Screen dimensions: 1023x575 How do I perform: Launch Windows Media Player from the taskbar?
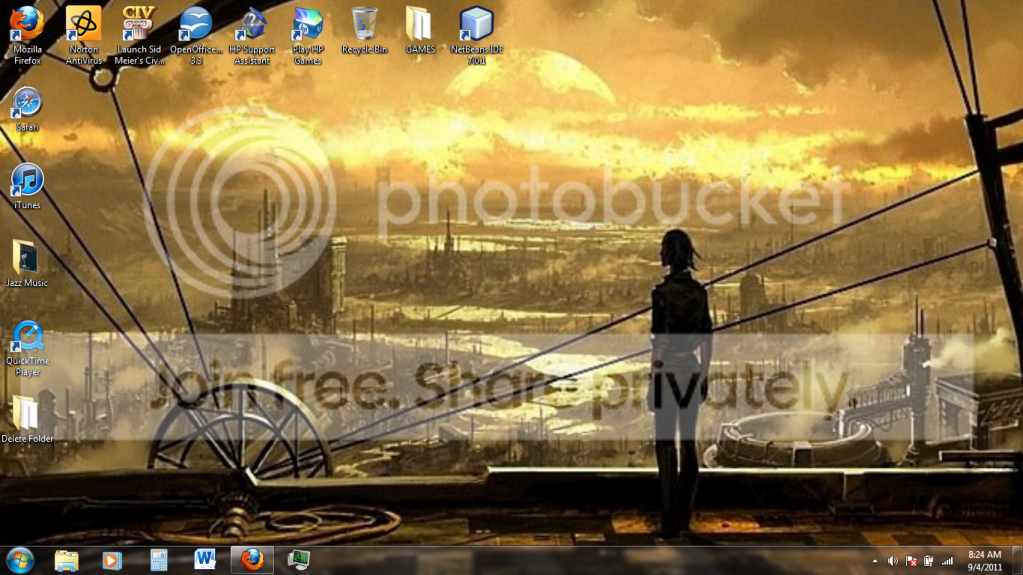point(112,561)
